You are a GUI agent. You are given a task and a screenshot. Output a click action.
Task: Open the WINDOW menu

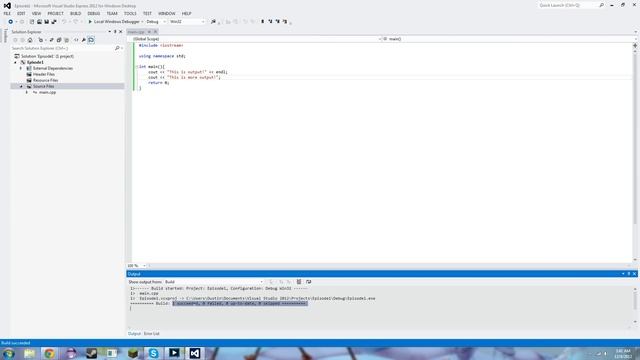pos(167,13)
